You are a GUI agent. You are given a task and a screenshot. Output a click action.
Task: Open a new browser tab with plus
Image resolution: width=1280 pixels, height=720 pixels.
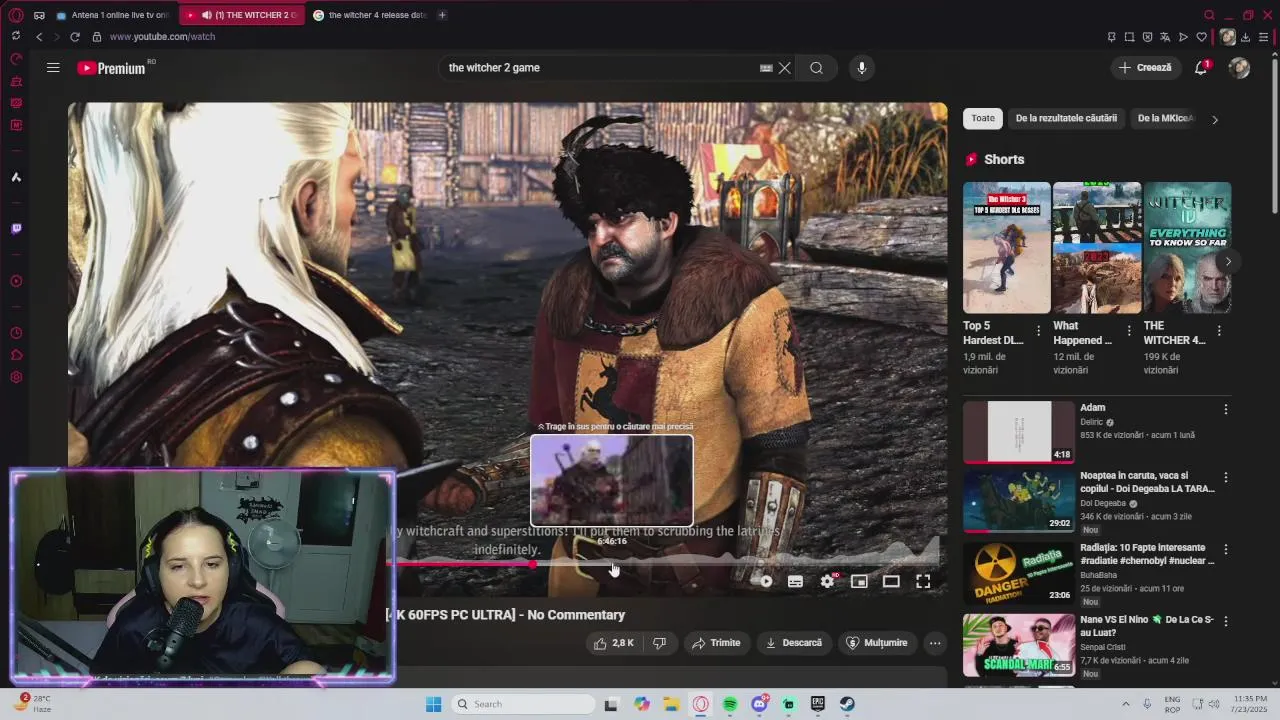442,15
